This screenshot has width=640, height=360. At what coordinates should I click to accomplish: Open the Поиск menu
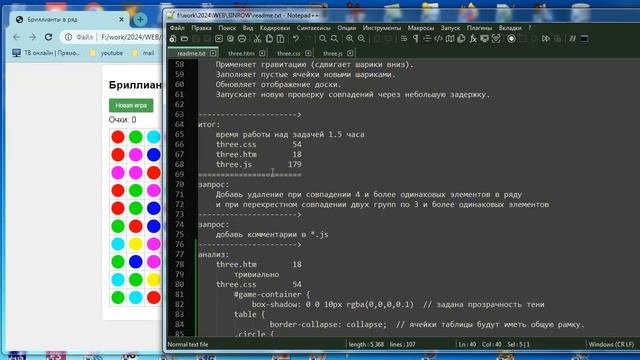tap(227, 28)
